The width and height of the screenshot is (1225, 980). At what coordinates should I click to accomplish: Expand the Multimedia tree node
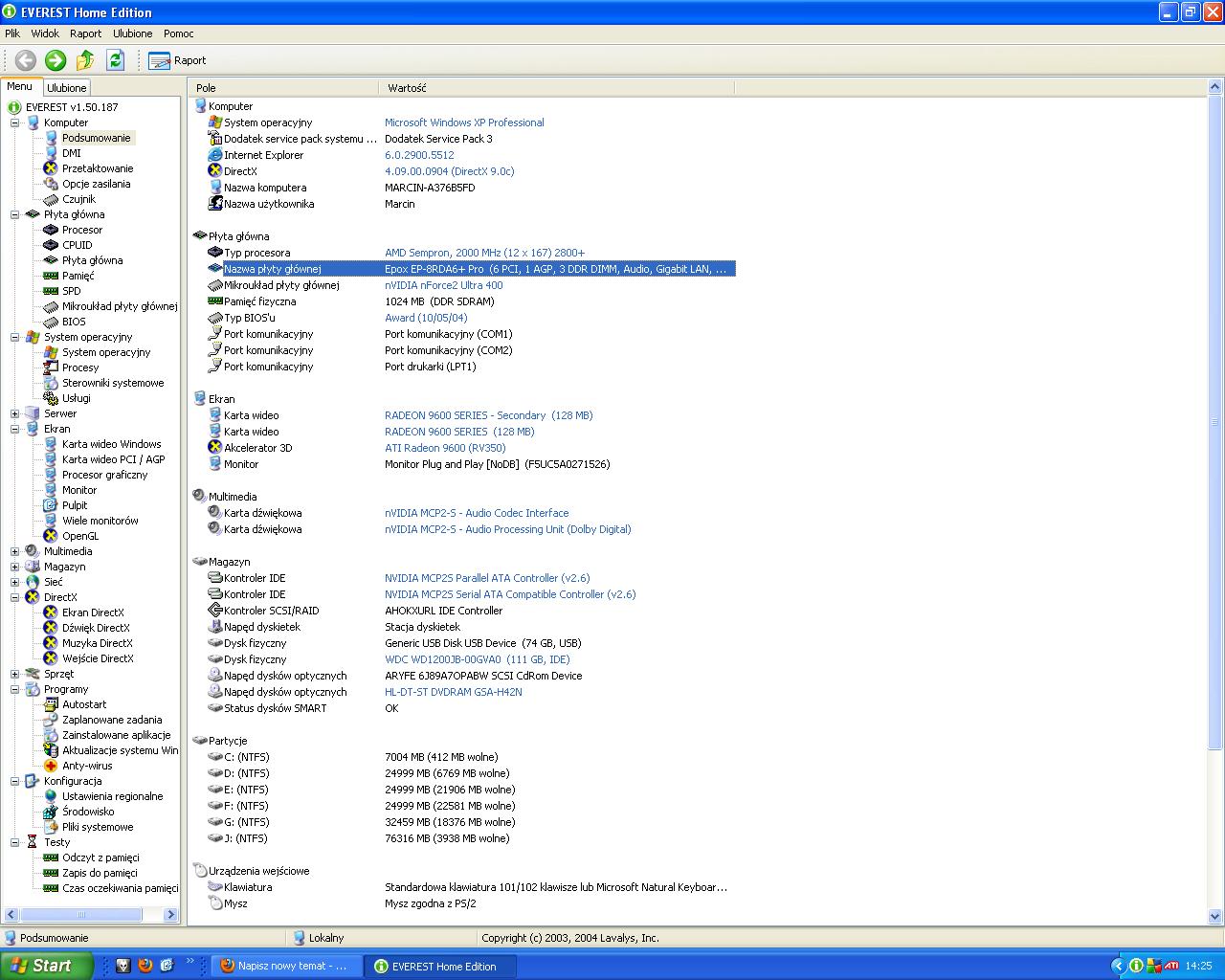(x=15, y=551)
